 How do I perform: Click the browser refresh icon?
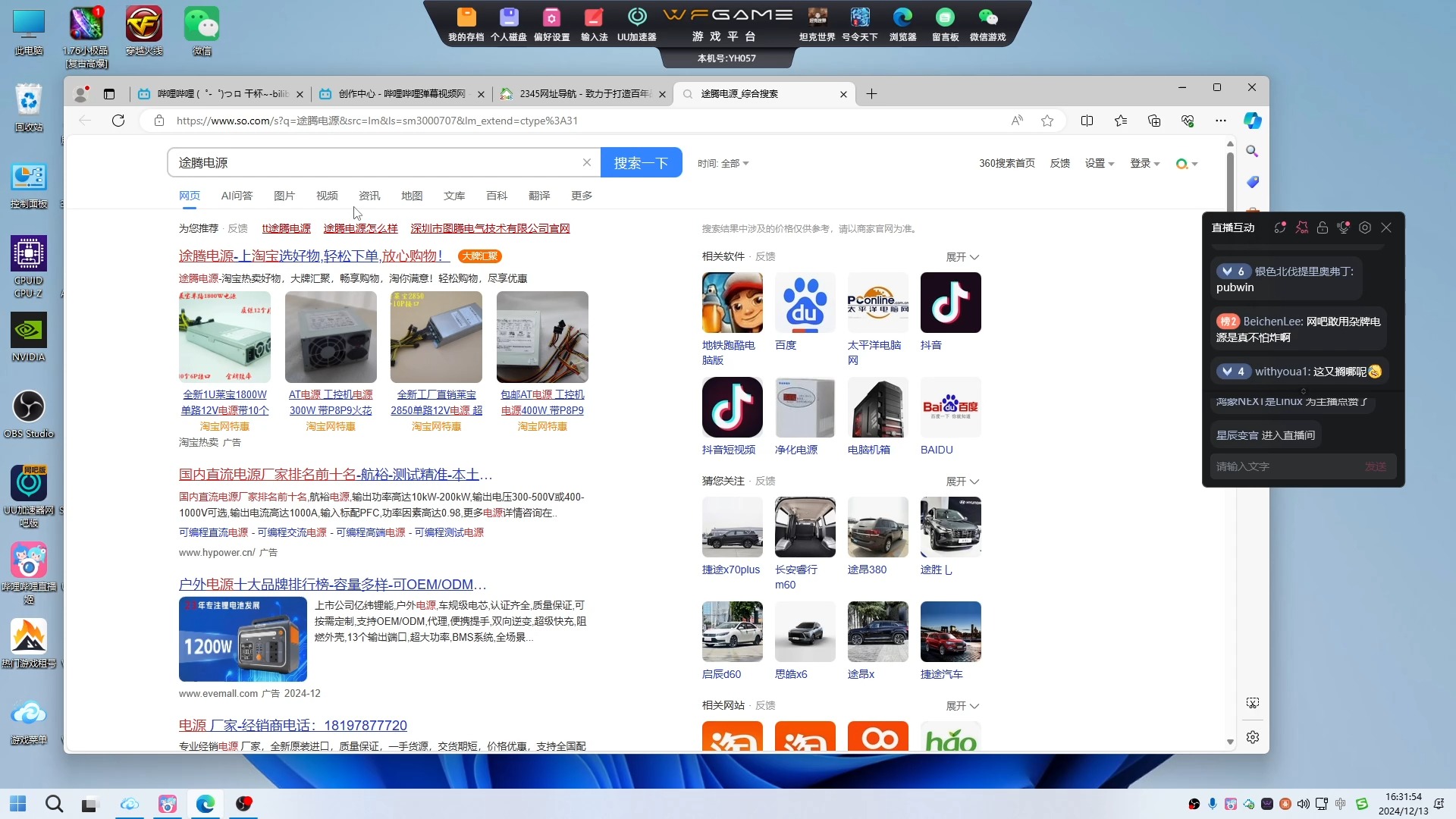pyautogui.click(x=118, y=121)
